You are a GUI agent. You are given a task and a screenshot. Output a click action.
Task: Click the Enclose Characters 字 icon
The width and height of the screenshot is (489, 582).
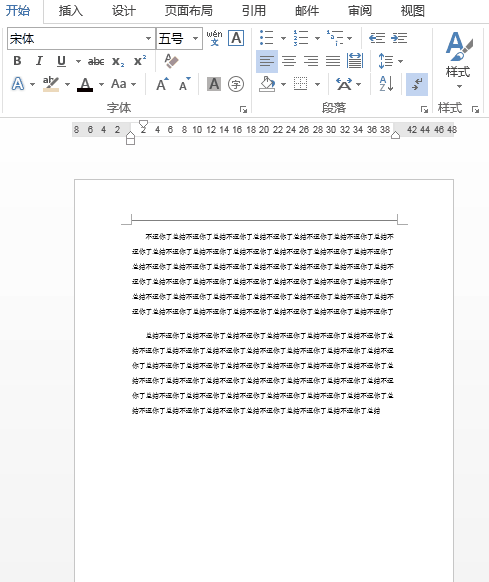tap(236, 84)
